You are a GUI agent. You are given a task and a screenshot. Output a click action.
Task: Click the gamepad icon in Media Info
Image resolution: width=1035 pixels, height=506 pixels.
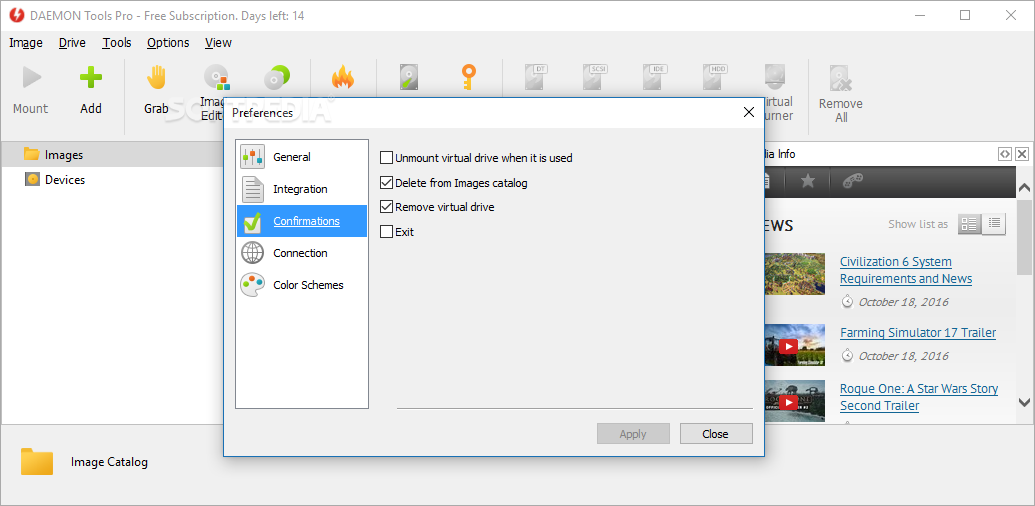pyautogui.click(x=853, y=181)
